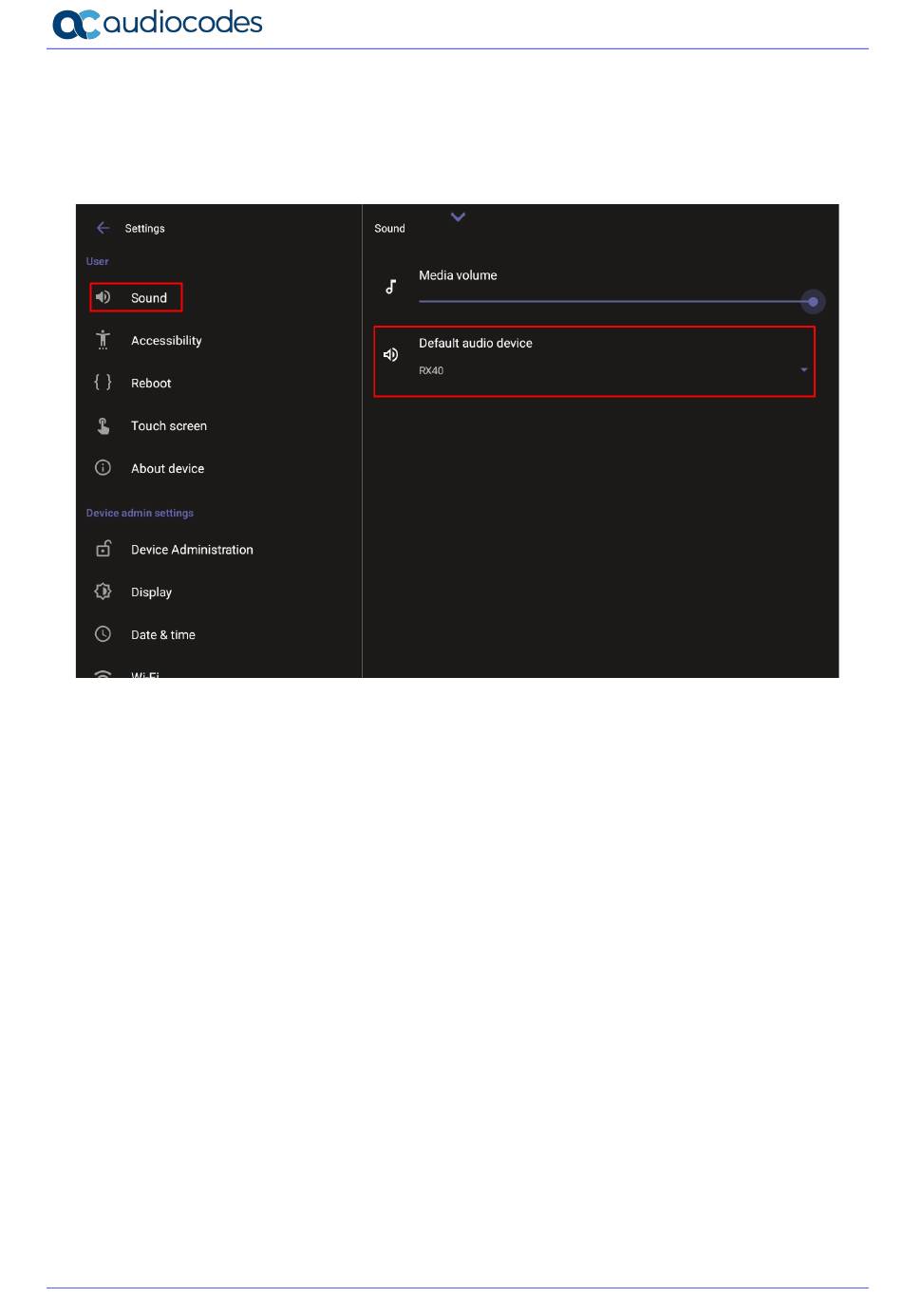902x1316 pixels.
Task: Open Device Administration settings
Action: point(192,550)
